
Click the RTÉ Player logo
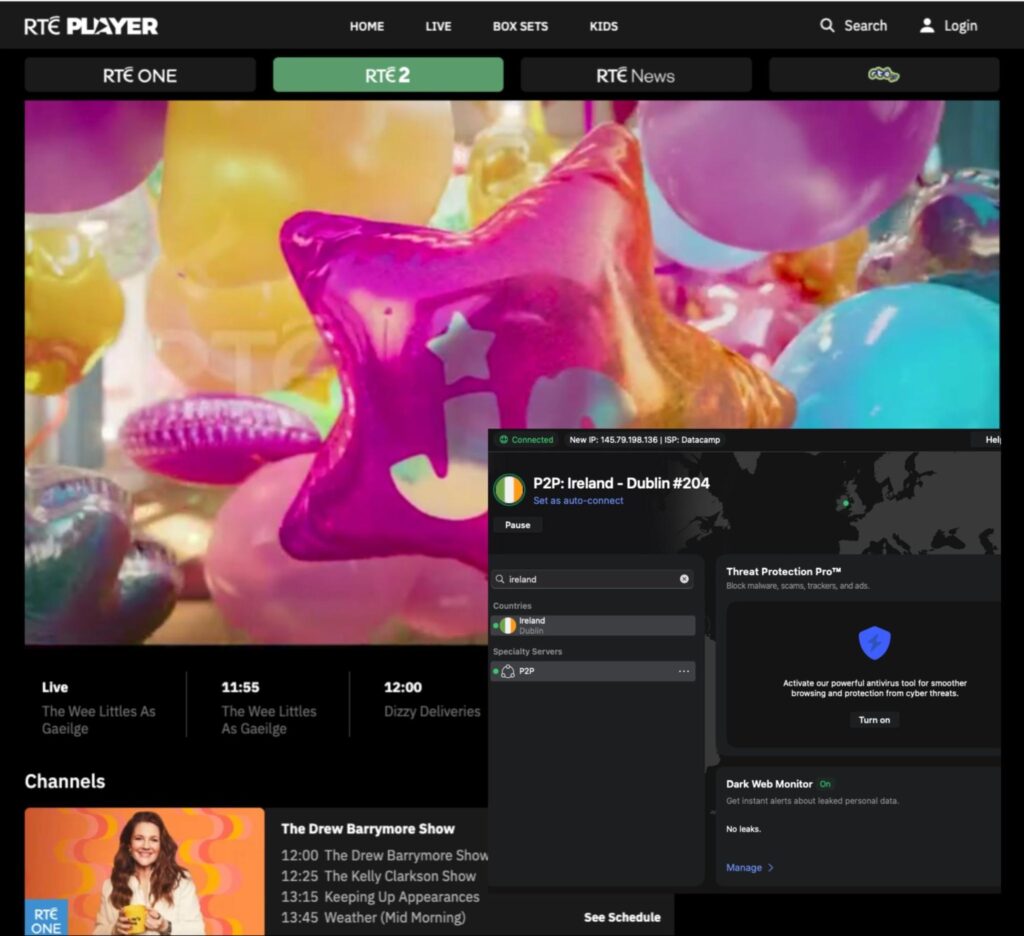pyautogui.click(x=91, y=26)
